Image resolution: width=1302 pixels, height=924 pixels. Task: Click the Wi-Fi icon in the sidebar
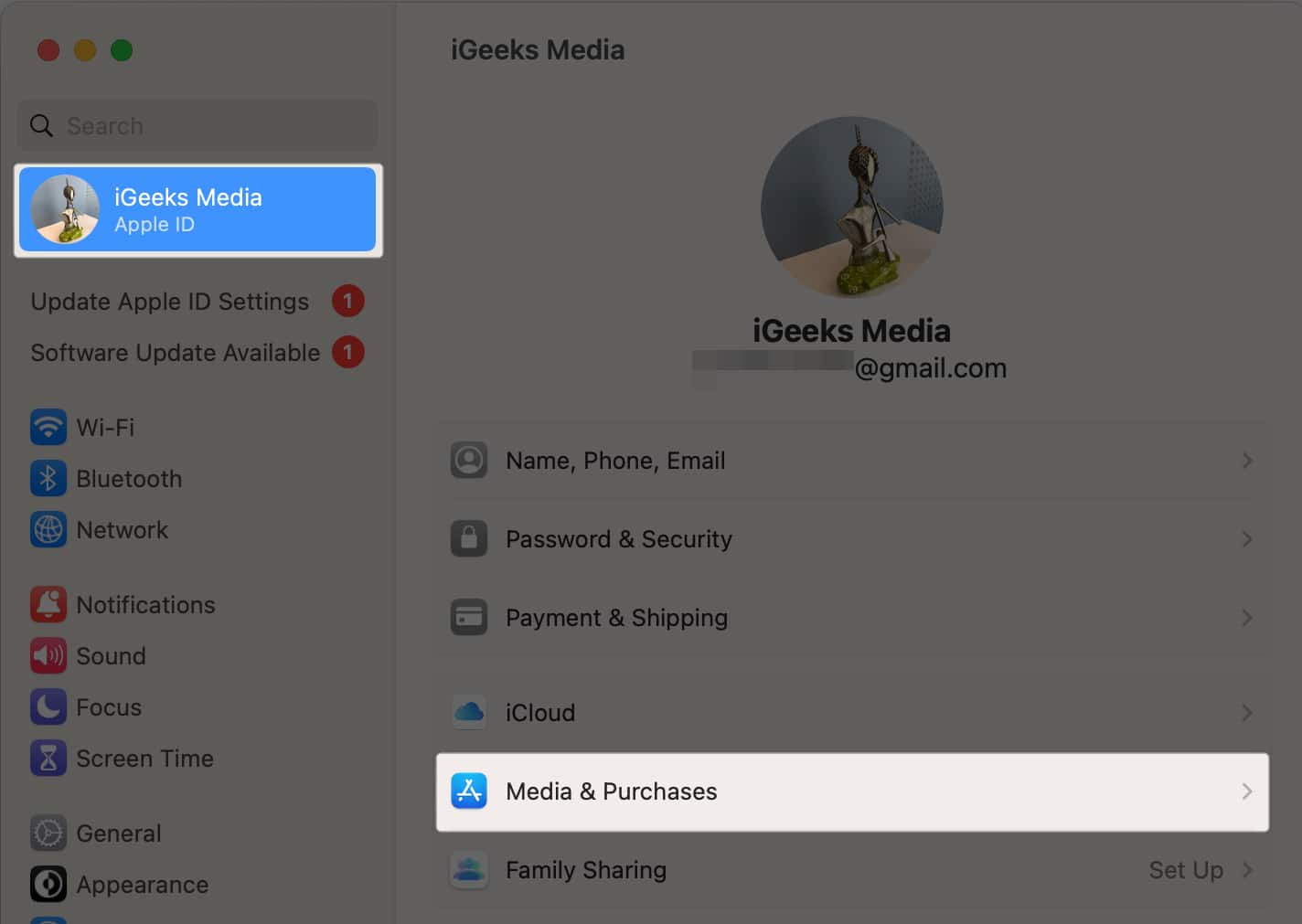click(x=48, y=427)
